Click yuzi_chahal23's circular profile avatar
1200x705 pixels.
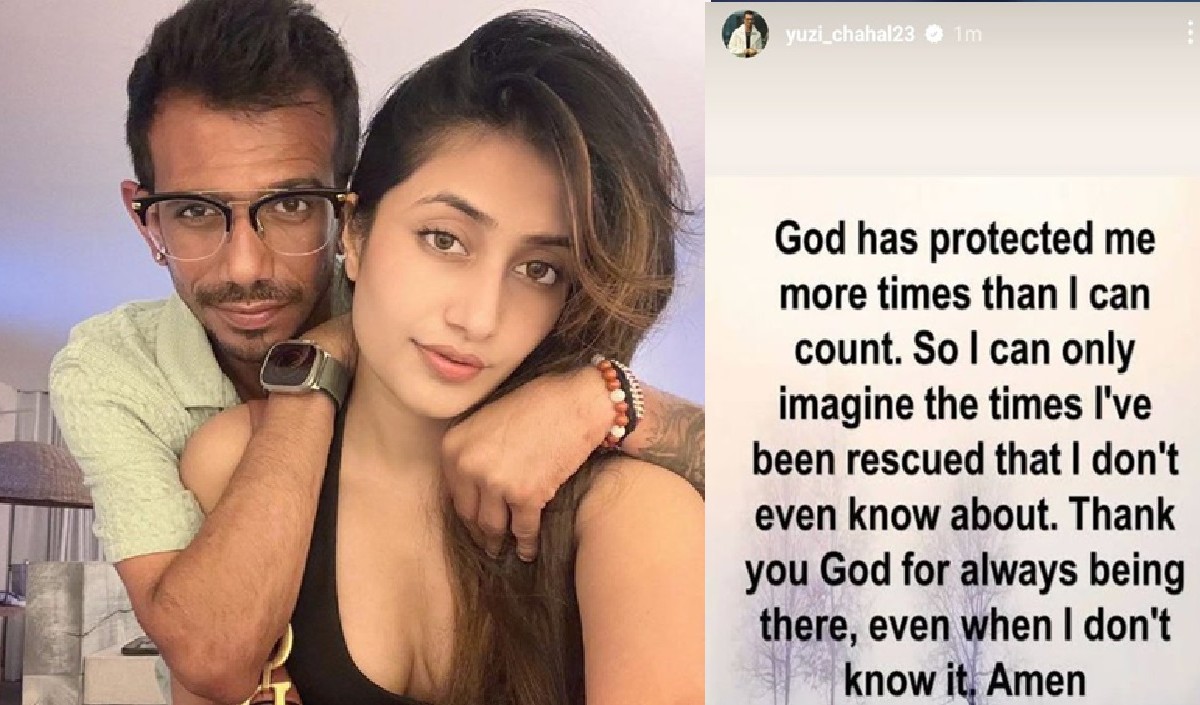(745, 30)
